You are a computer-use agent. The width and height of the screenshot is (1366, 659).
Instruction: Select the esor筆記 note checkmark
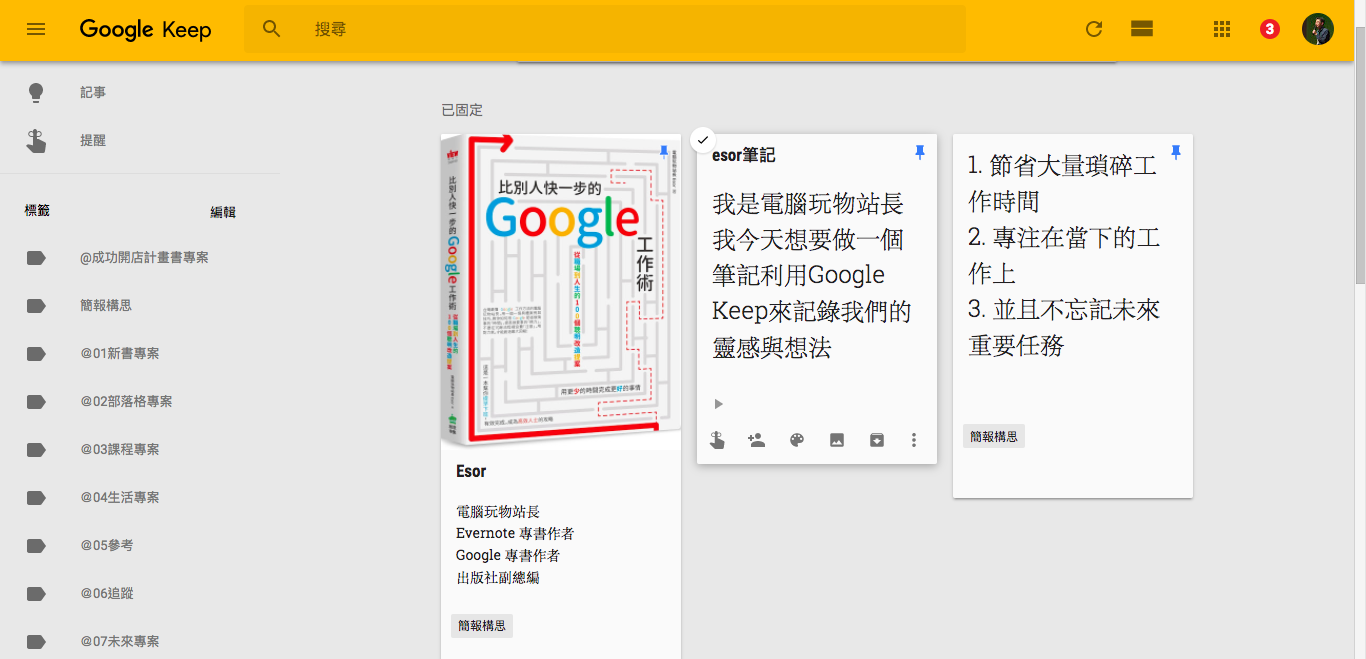(x=703, y=140)
